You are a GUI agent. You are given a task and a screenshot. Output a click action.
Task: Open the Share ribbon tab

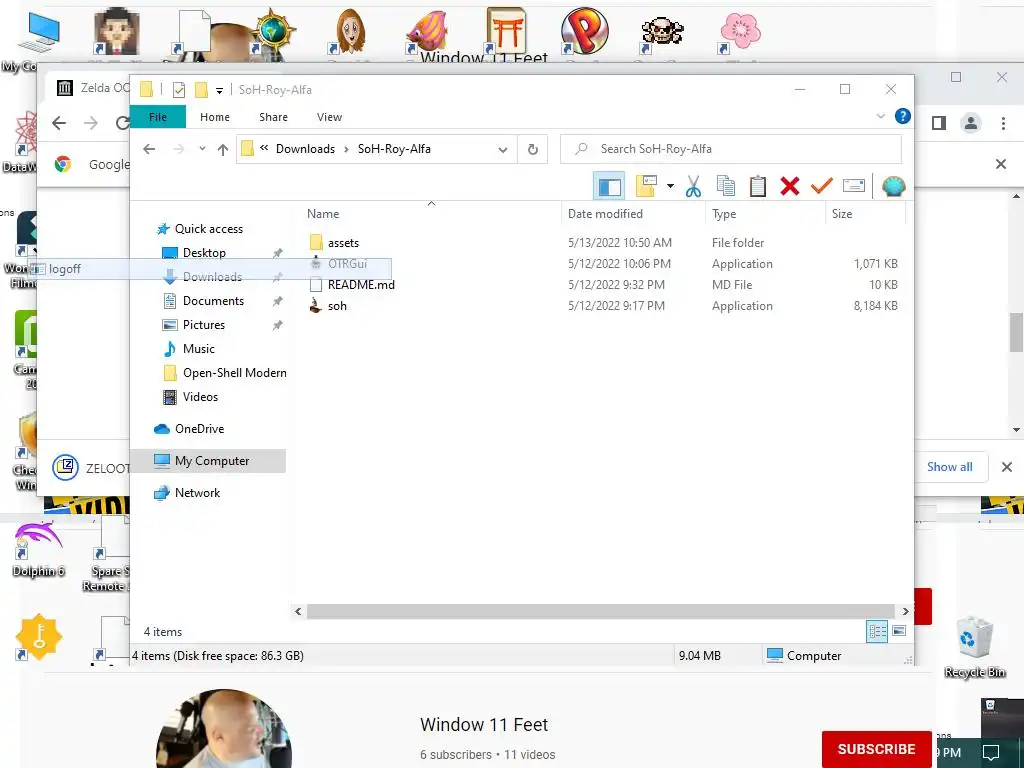(273, 117)
